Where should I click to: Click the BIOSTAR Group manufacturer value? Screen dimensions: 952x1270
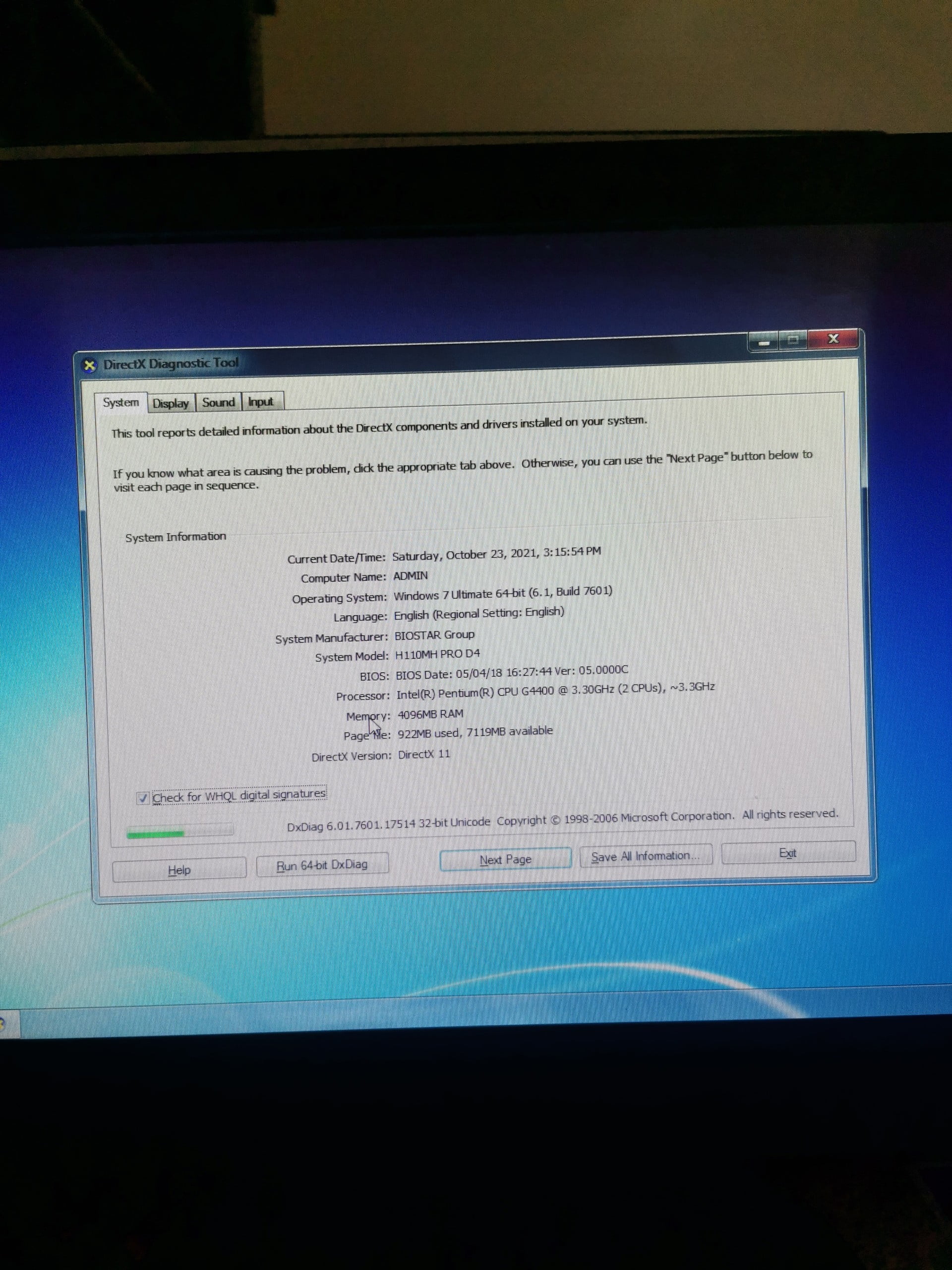tap(434, 635)
